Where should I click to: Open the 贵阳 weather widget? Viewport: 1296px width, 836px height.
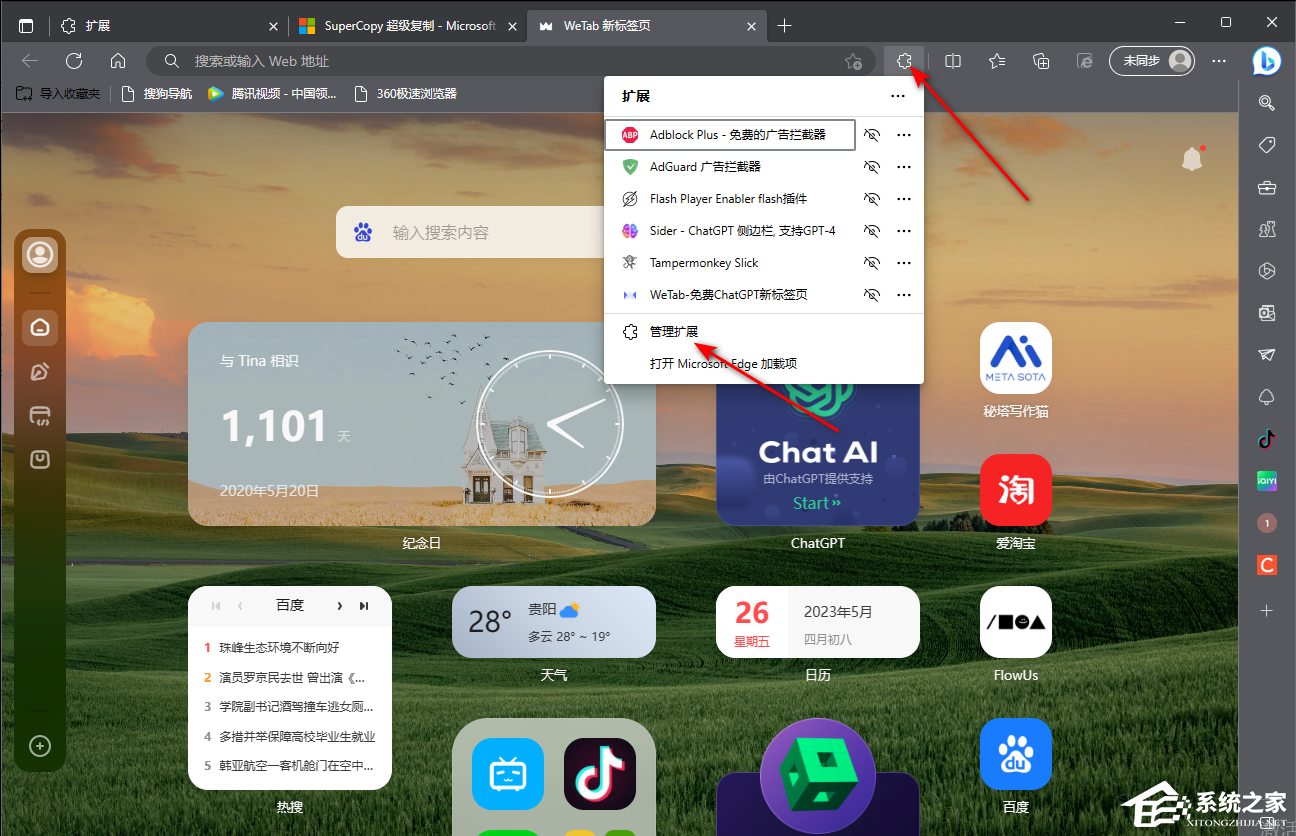coord(554,622)
